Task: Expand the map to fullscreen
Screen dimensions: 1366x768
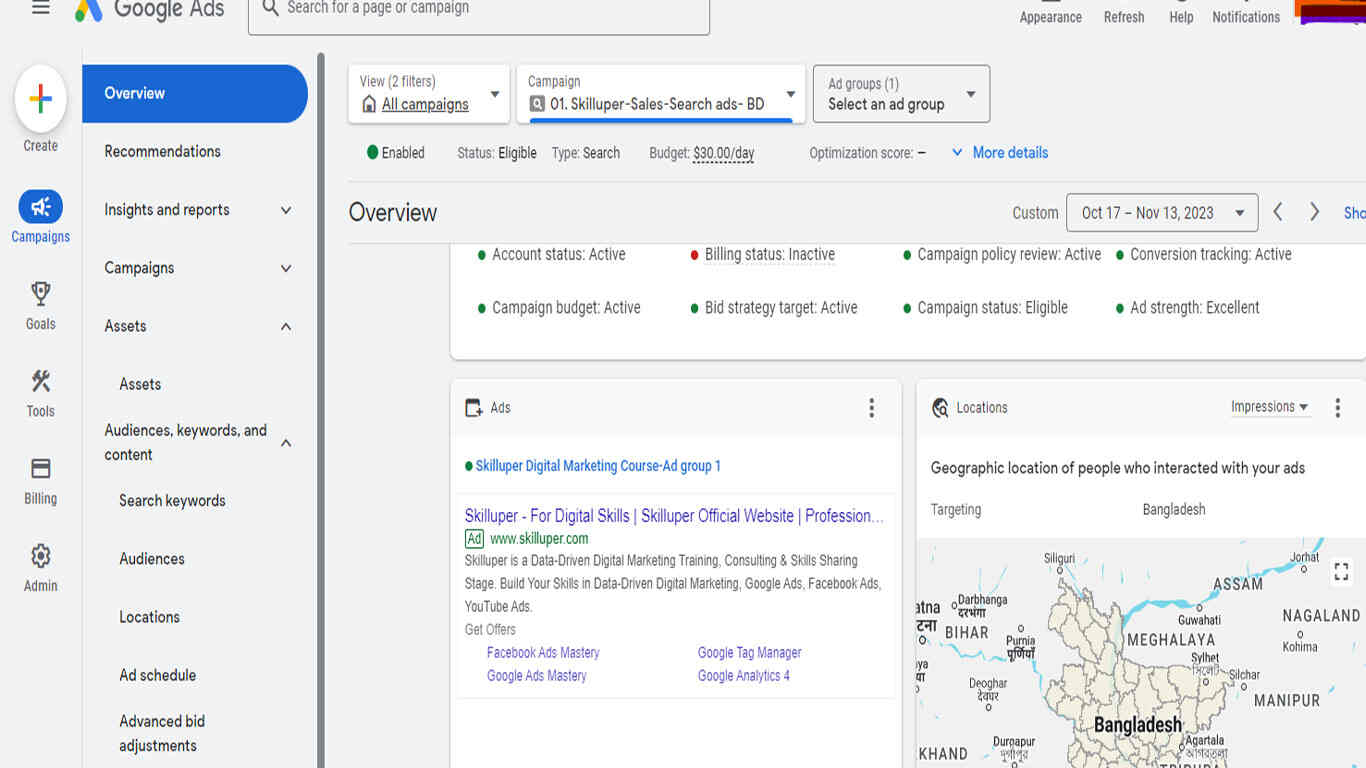Action: 1341,571
